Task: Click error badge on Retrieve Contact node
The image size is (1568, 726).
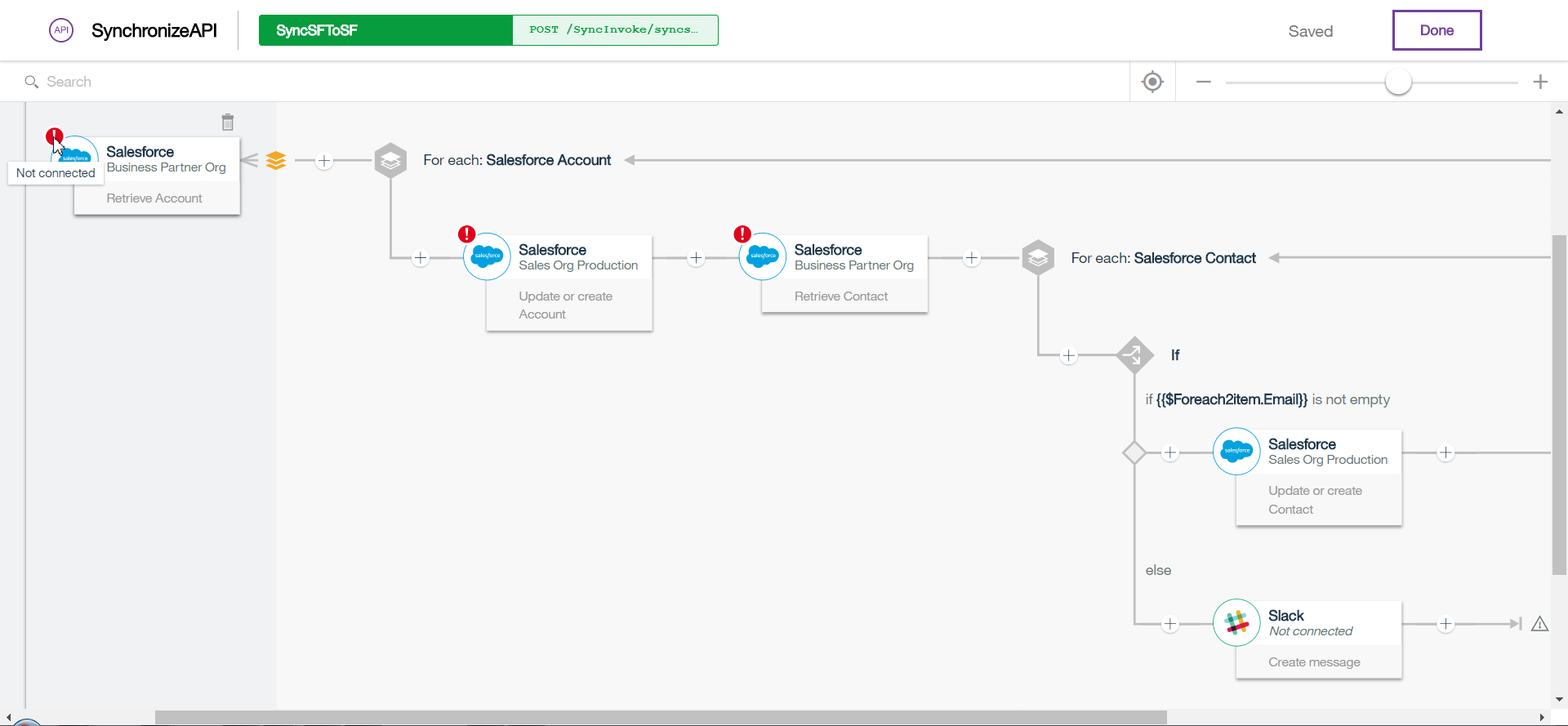Action: [x=742, y=234]
